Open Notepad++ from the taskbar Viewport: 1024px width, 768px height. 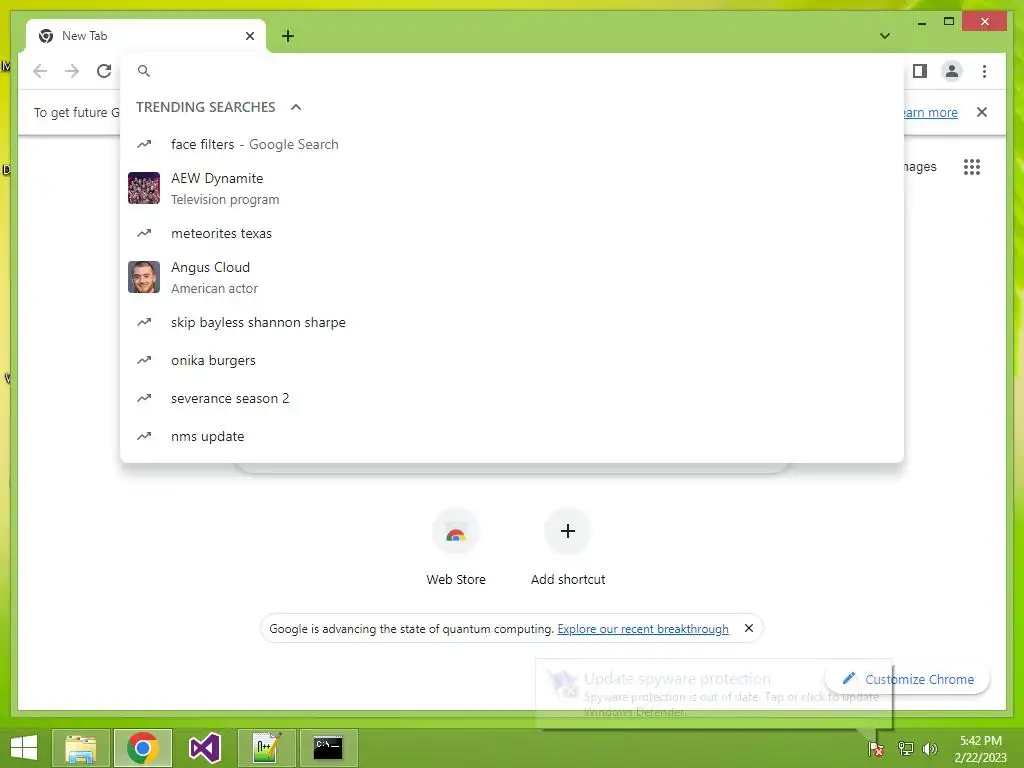point(266,748)
